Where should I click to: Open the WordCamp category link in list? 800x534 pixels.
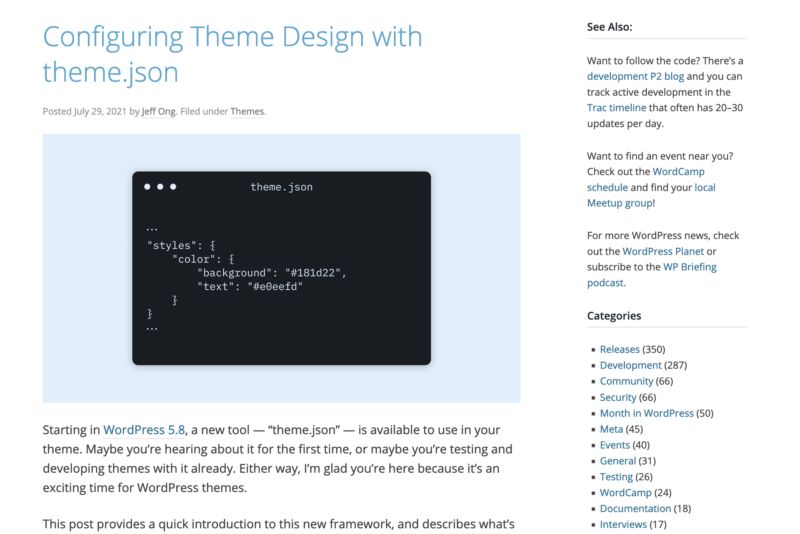point(626,493)
